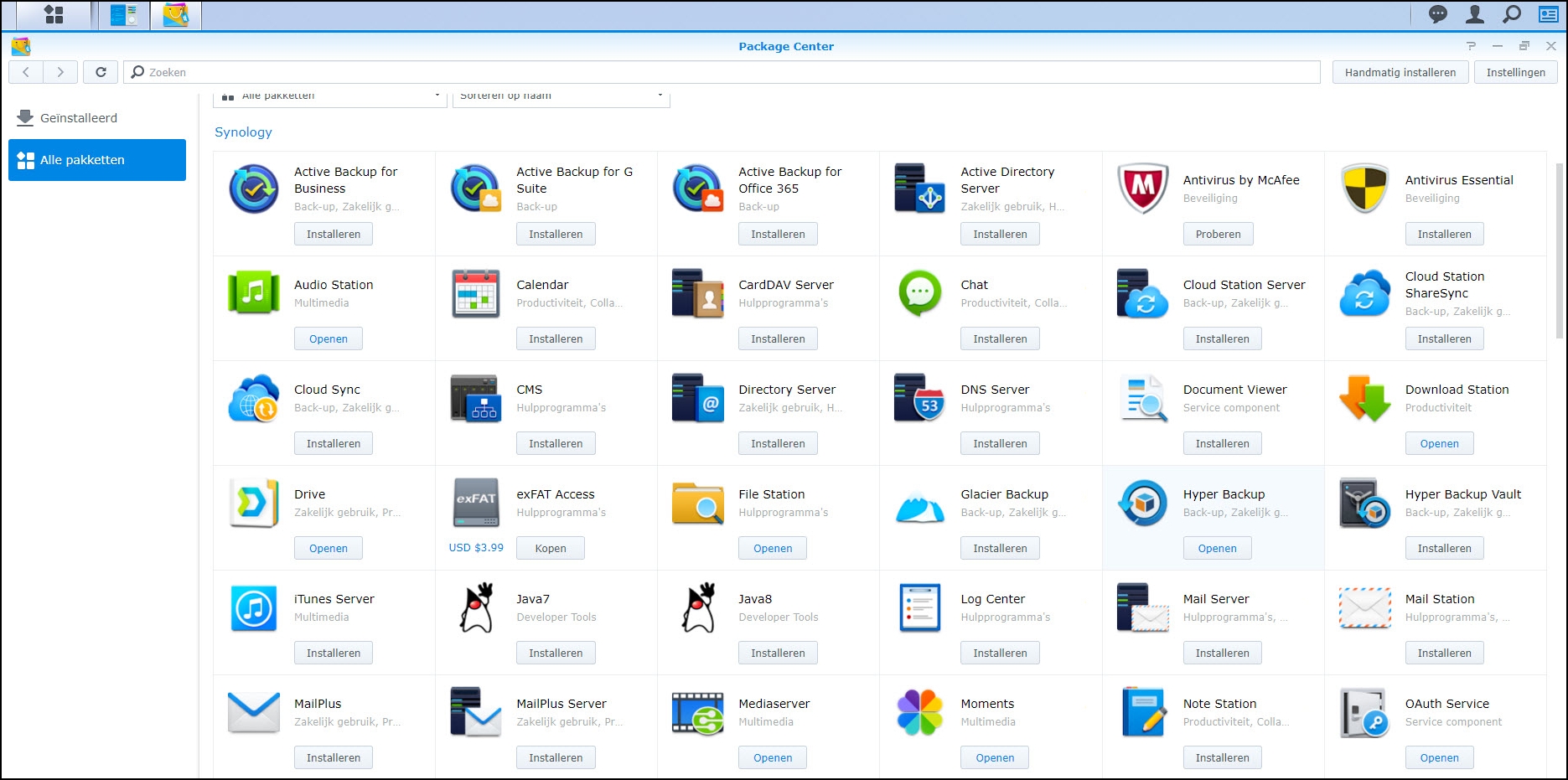The height and width of the screenshot is (780, 1568).
Task: Try Antivirus by McAfee via Proberen
Action: (x=1218, y=235)
